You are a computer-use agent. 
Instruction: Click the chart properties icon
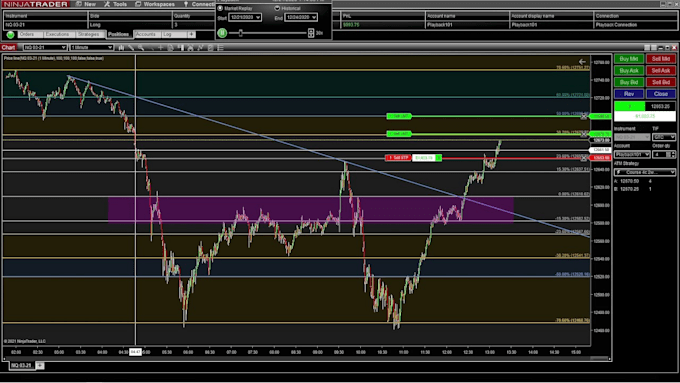click(x=210, y=48)
